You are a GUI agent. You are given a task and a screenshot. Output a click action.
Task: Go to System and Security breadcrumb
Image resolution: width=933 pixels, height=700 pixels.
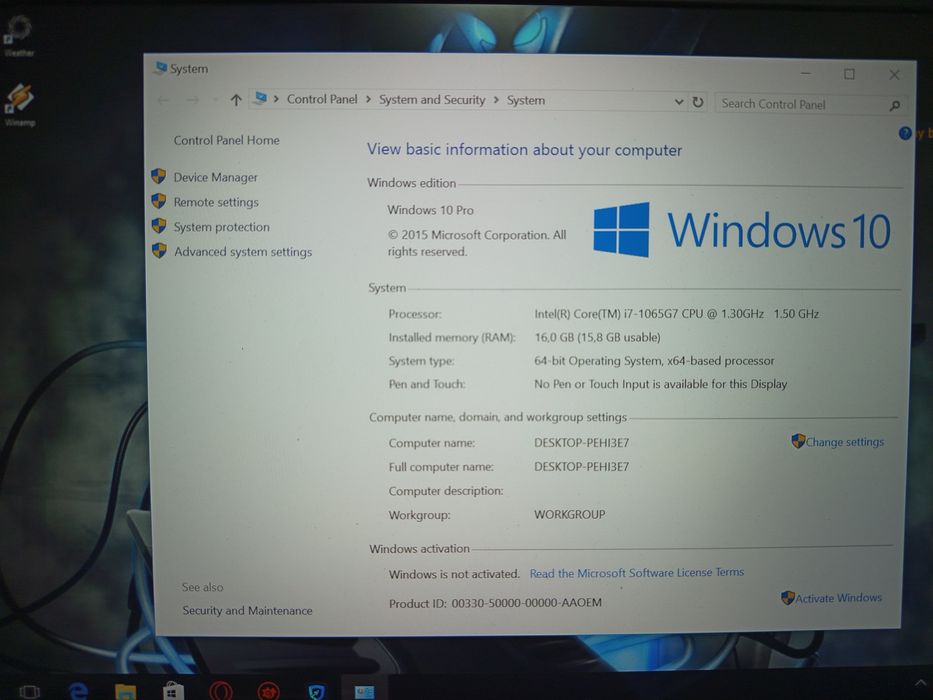(432, 100)
